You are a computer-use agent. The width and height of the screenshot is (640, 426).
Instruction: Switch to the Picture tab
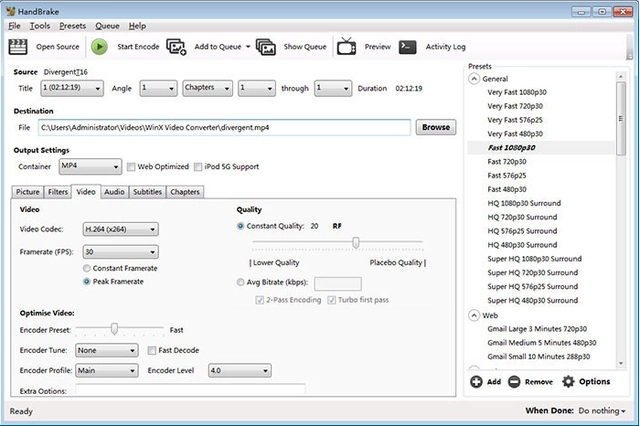click(28, 192)
